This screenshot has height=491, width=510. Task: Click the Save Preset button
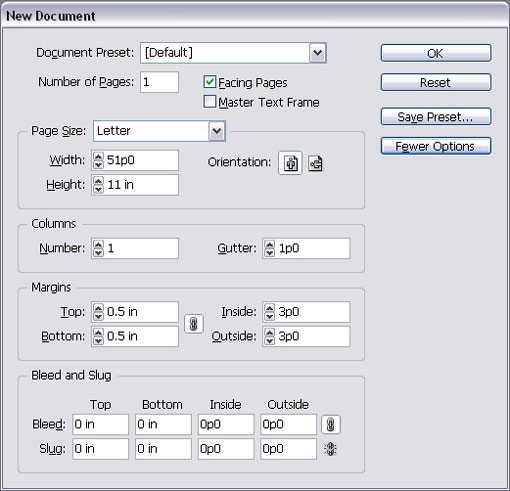436,116
